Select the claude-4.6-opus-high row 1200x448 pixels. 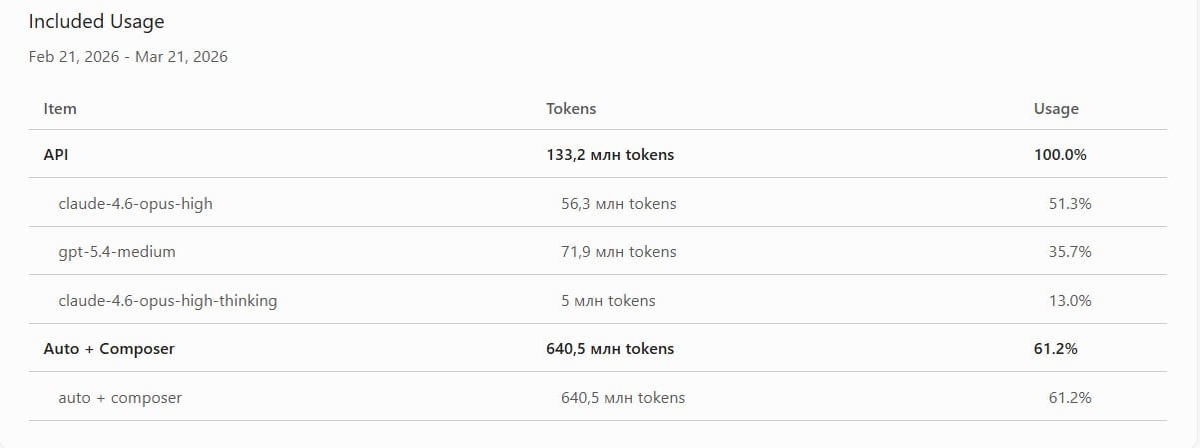tap(135, 204)
